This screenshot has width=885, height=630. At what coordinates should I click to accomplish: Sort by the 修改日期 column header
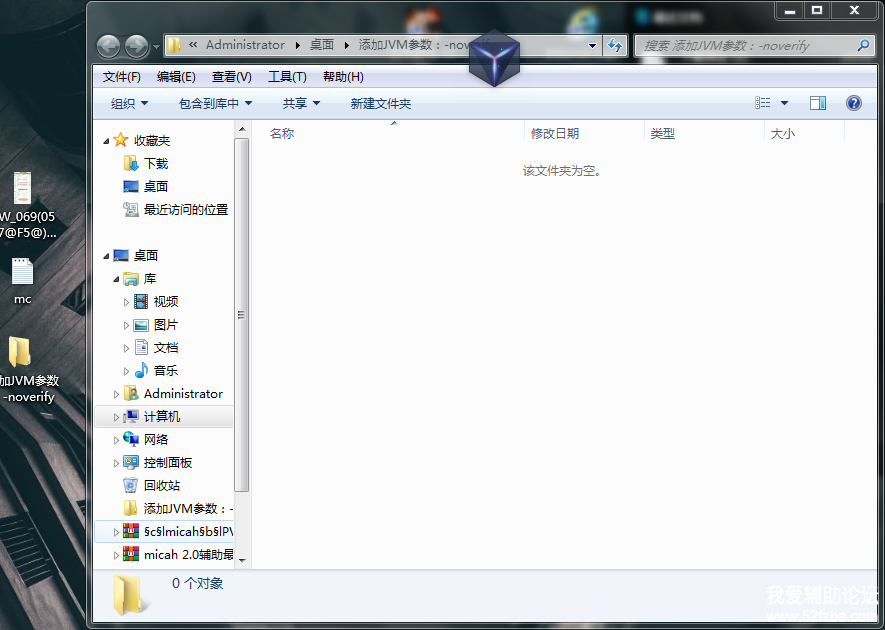click(555, 134)
